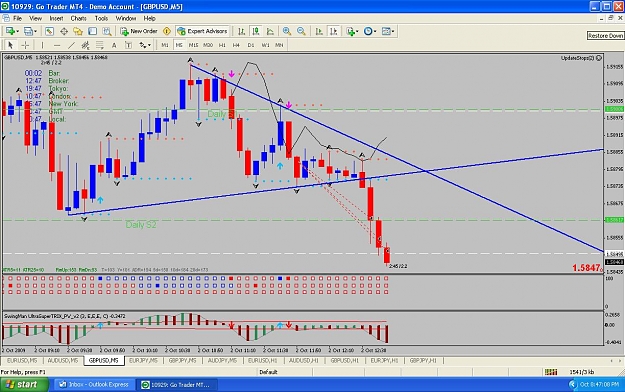Switch to the AUDUSD,H1 chart tab
The height and width of the screenshot is (392, 625).
click(304, 360)
